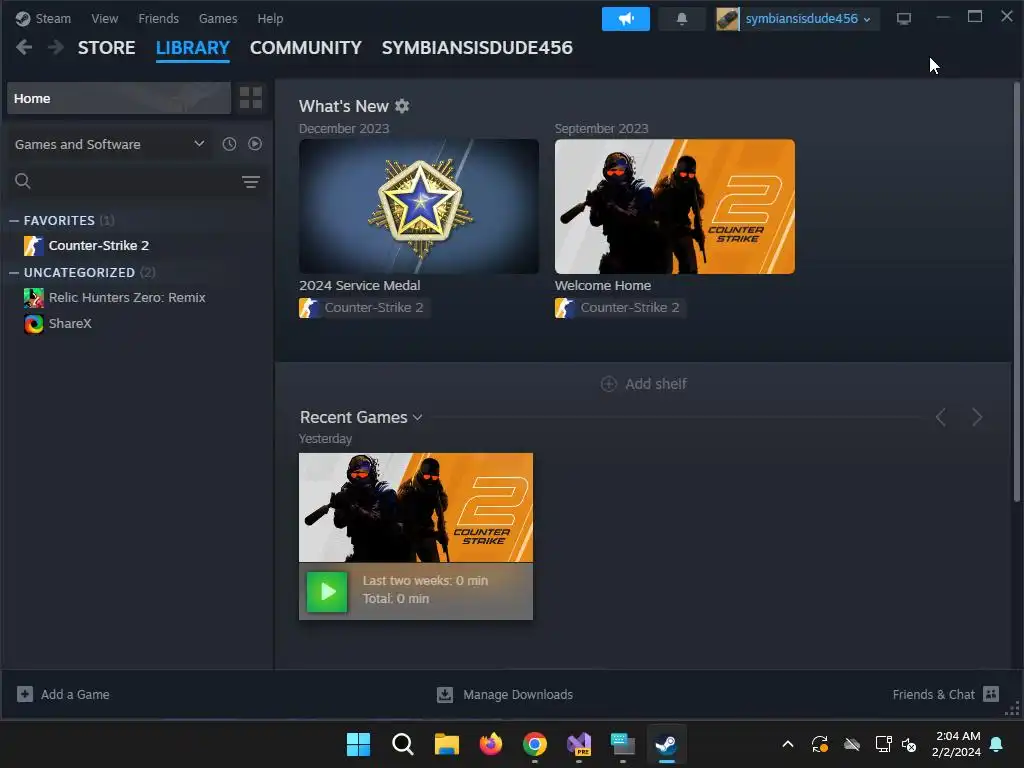This screenshot has width=1024, height=768.
Task: Open the SYMBIANSISDUDE456 profile tab
Action: (x=477, y=48)
